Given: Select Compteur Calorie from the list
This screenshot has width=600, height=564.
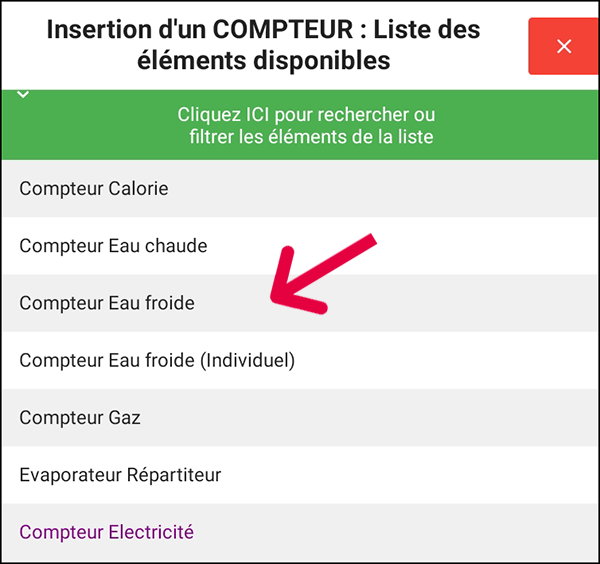Looking at the screenshot, I should click(94, 188).
